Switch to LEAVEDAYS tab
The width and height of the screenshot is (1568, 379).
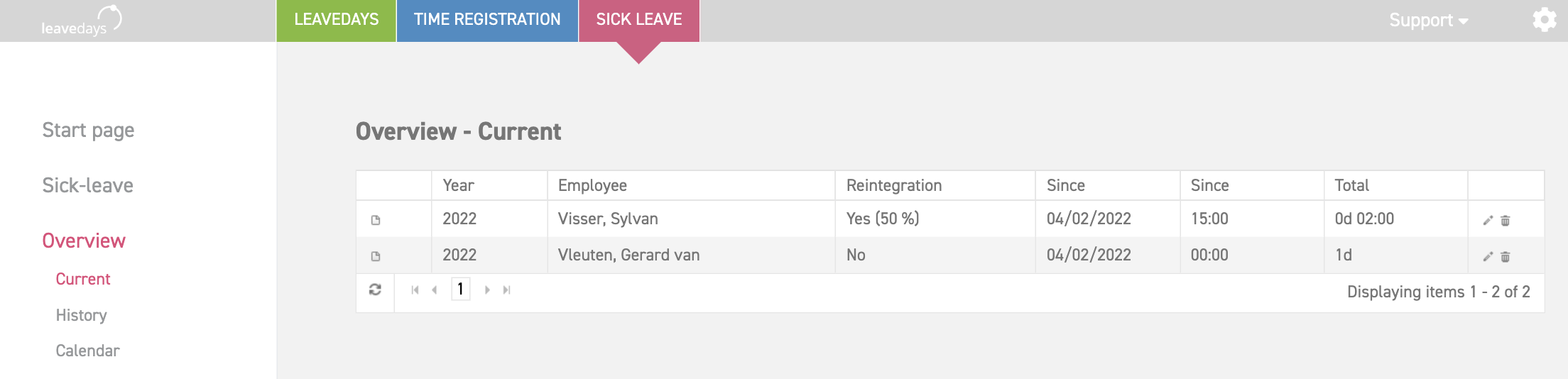[x=337, y=21]
